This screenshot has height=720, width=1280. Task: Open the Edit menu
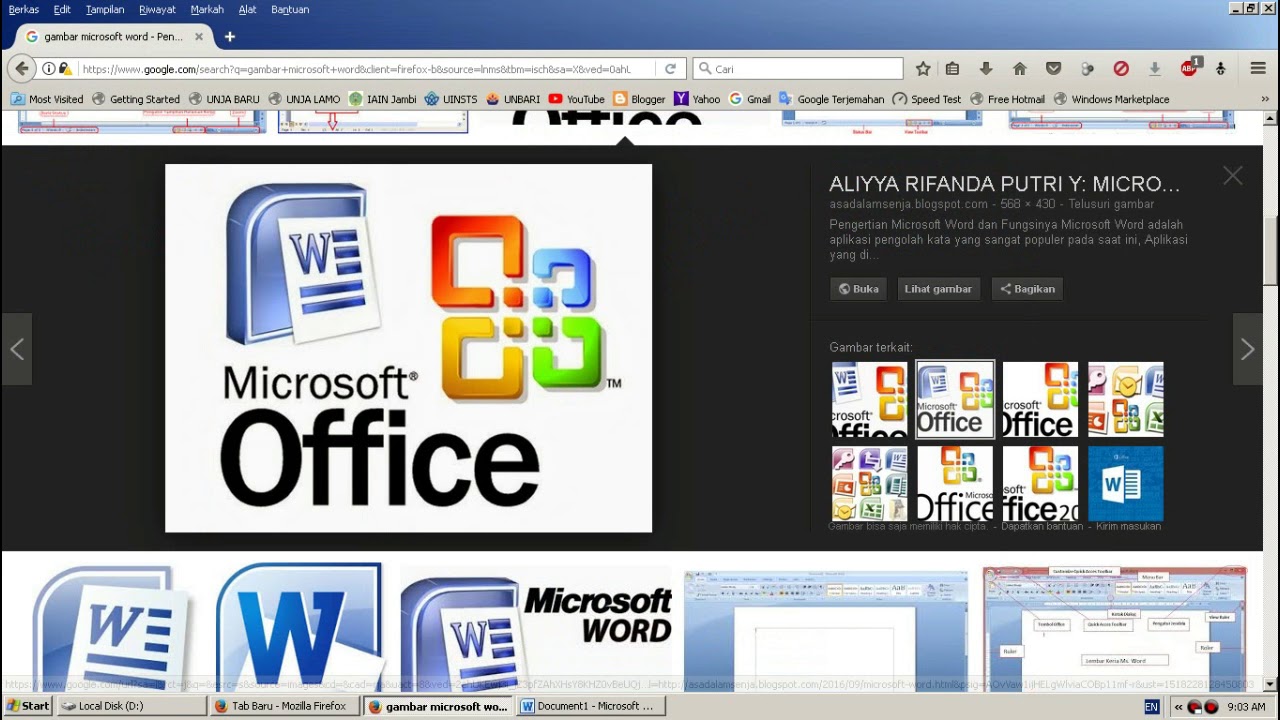(62, 9)
